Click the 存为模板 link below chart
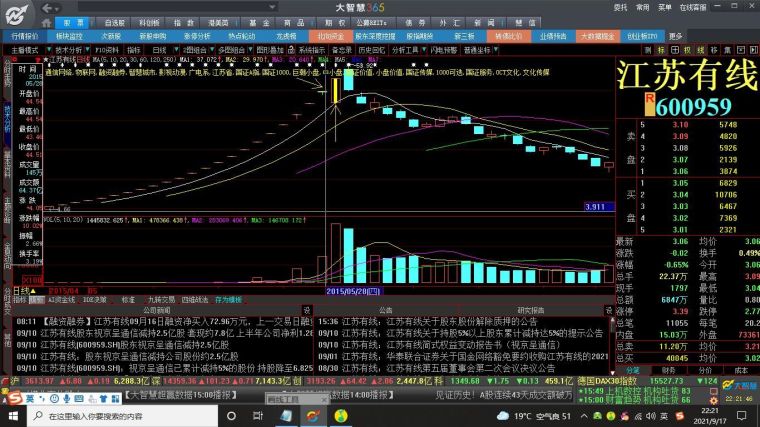This screenshot has height=427, width=760. [228, 300]
